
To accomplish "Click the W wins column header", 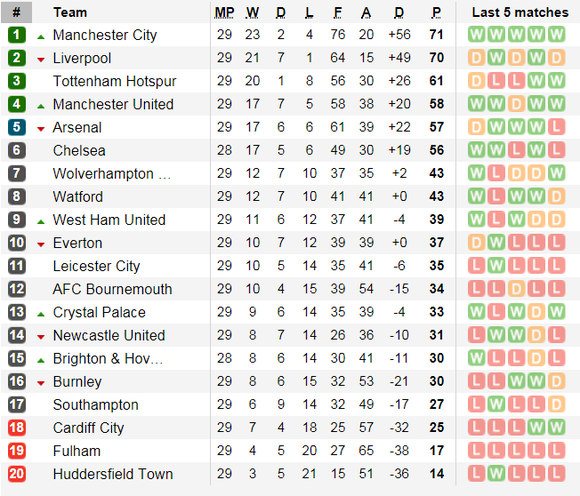I will [252, 13].
